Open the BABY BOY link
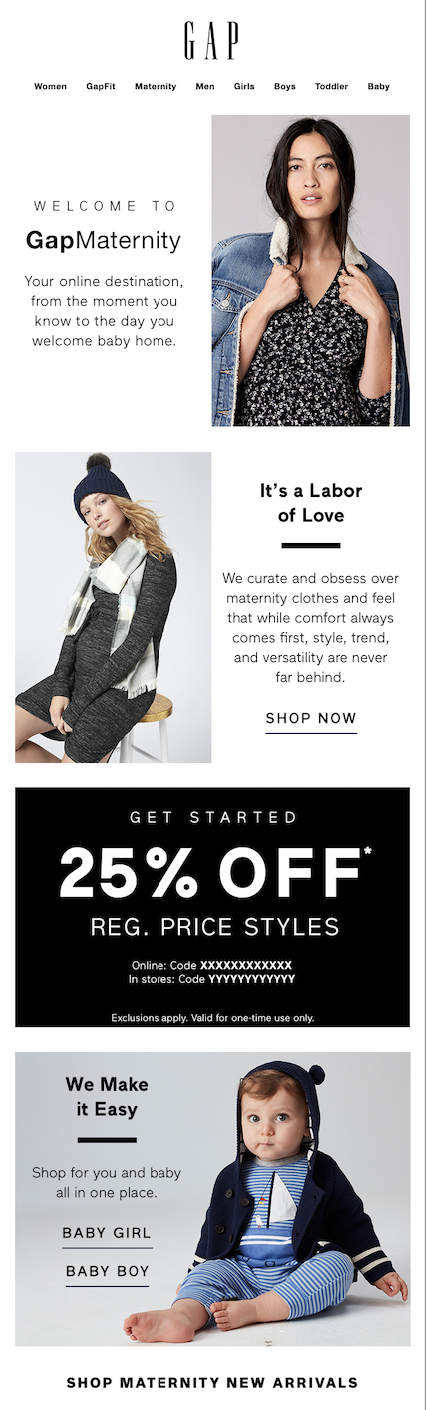This screenshot has height=1410, width=426. coord(107,1272)
